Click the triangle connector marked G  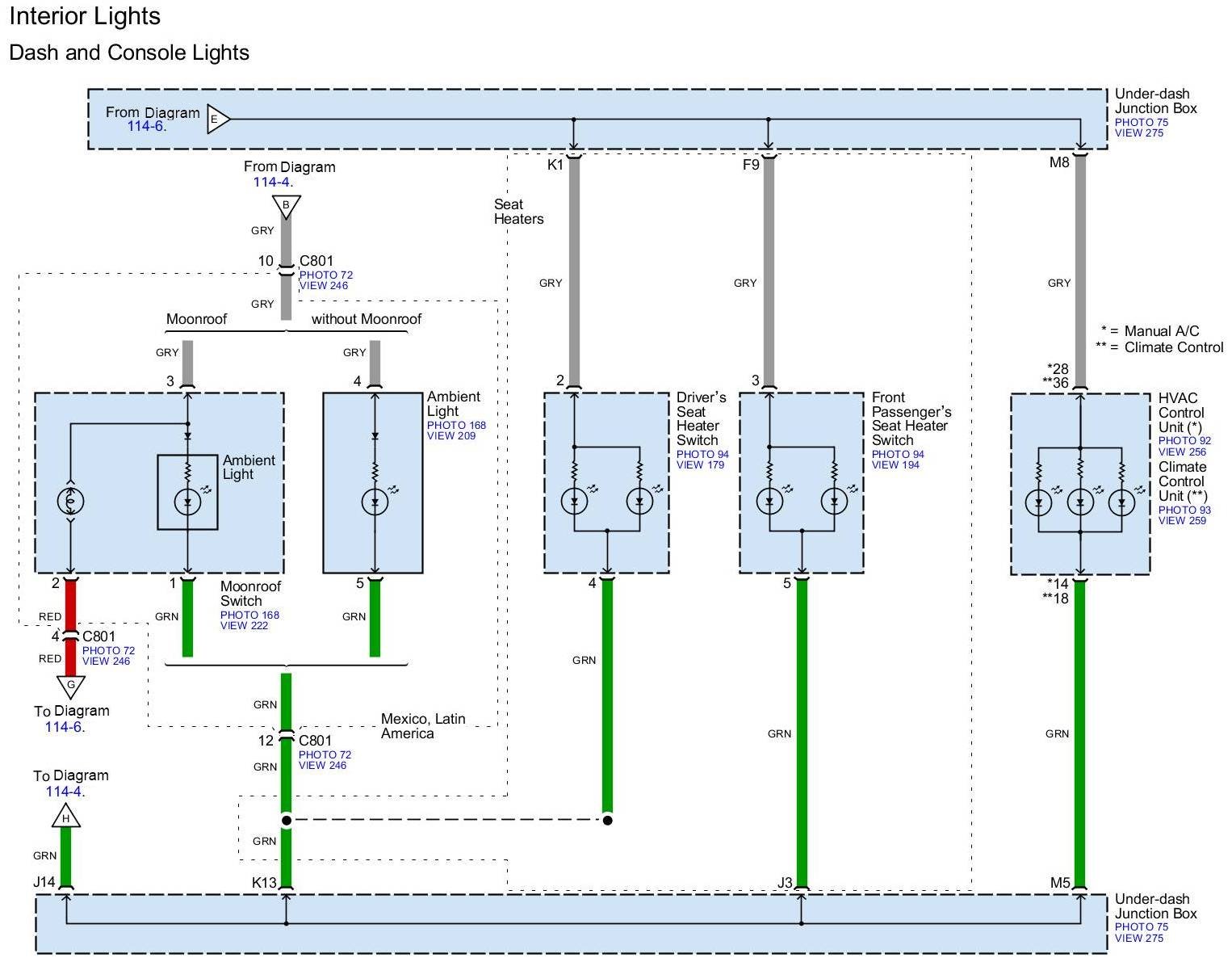(71, 686)
